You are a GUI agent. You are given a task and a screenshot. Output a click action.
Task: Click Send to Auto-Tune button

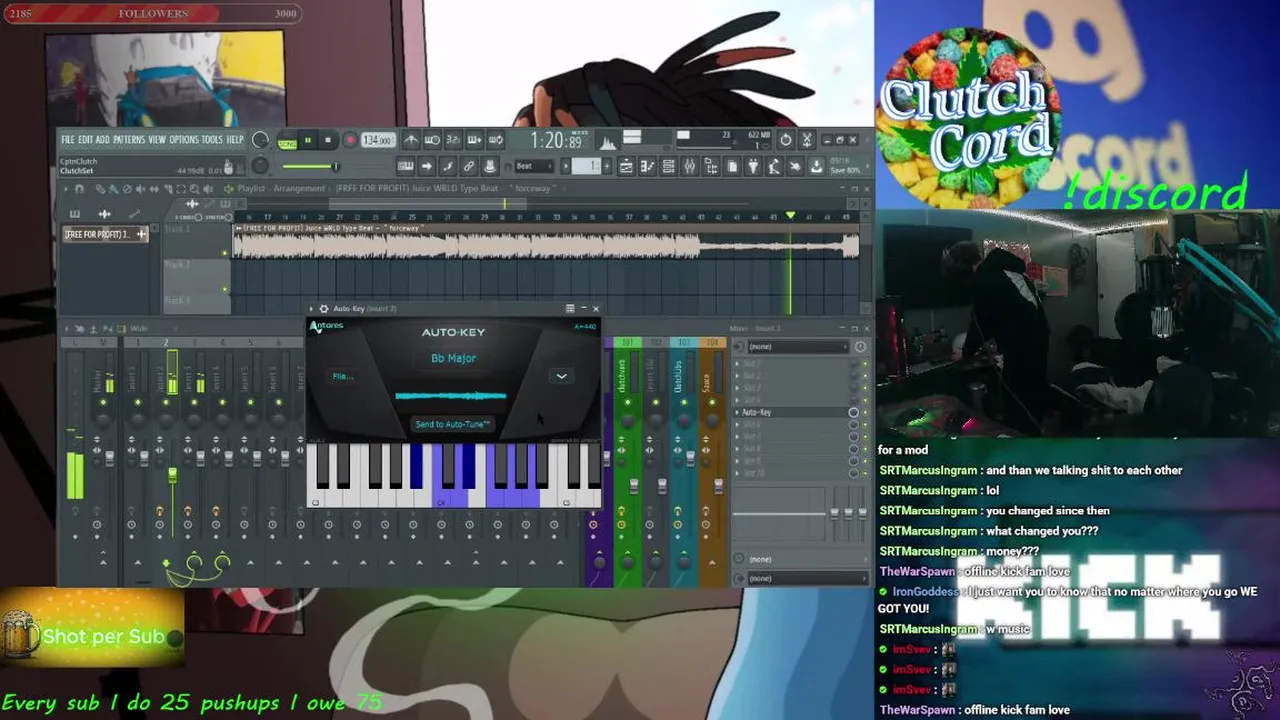tap(452, 424)
